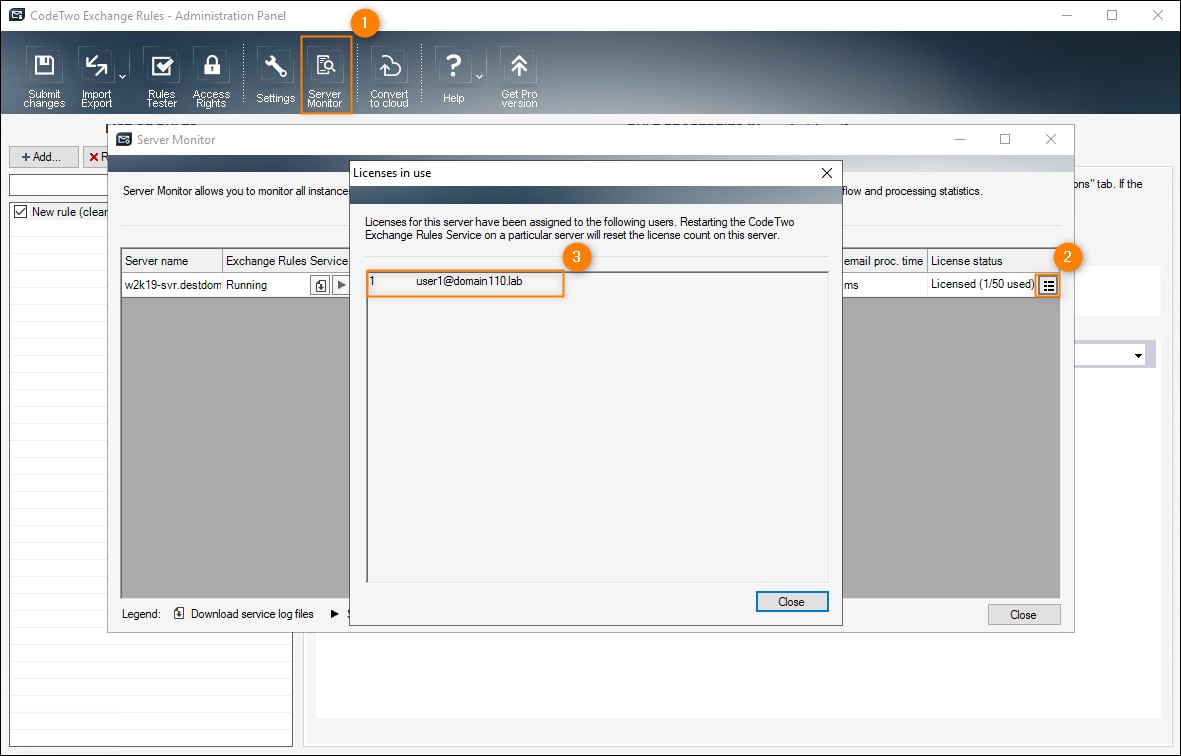Click the License status column header
The height and width of the screenshot is (756, 1181).
pyautogui.click(x=993, y=261)
